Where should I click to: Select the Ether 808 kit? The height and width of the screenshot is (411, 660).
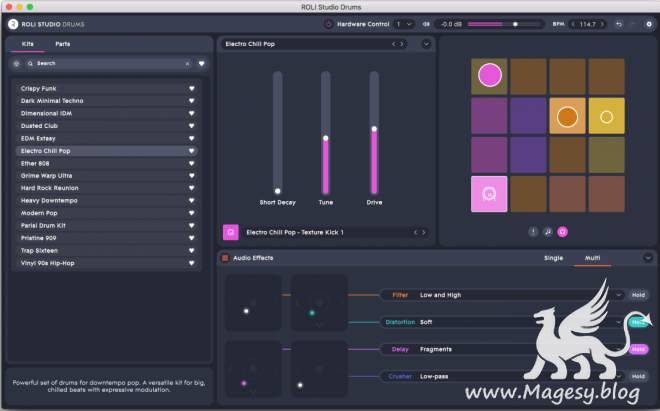[107, 163]
